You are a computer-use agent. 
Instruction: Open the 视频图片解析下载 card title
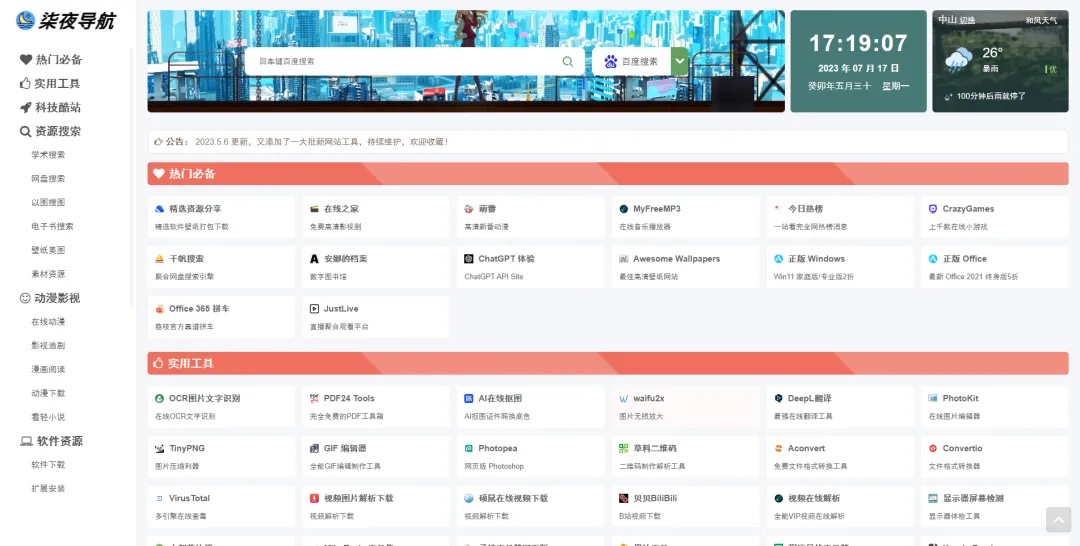coord(359,498)
